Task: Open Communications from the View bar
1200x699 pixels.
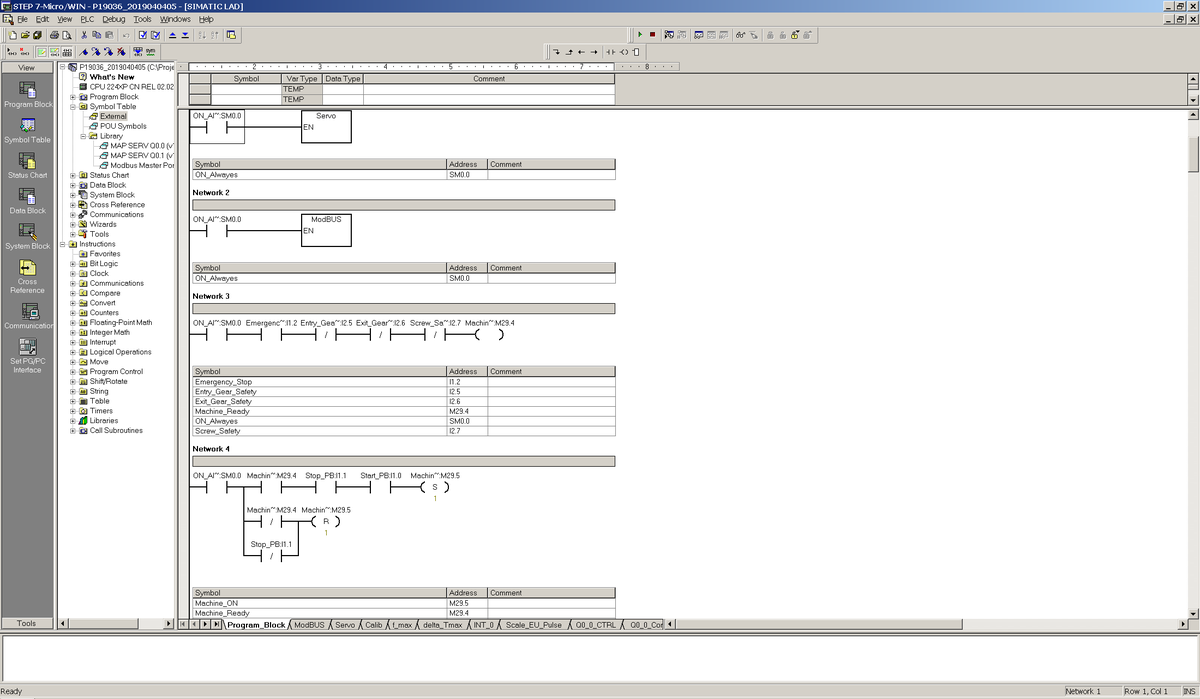Action: pyautogui.click(x=28, y=317)
